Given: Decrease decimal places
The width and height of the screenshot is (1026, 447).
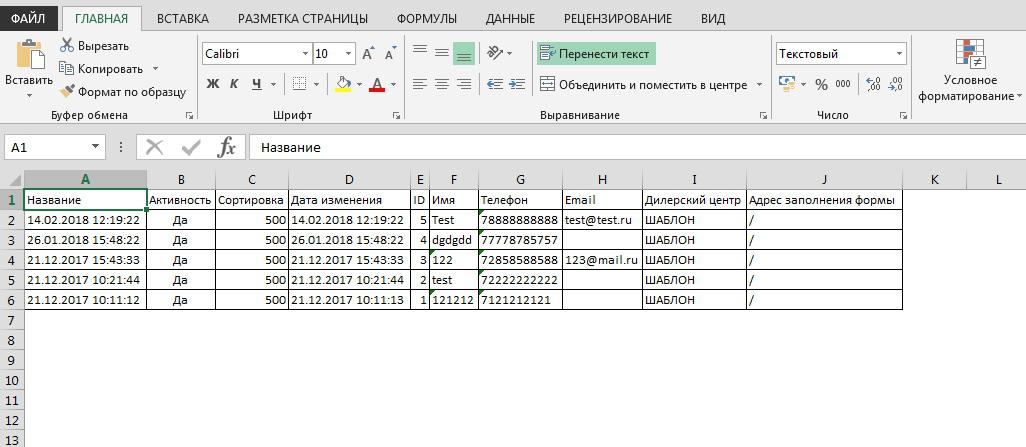Looking at the screenshot, I should [x=895, y=84].
